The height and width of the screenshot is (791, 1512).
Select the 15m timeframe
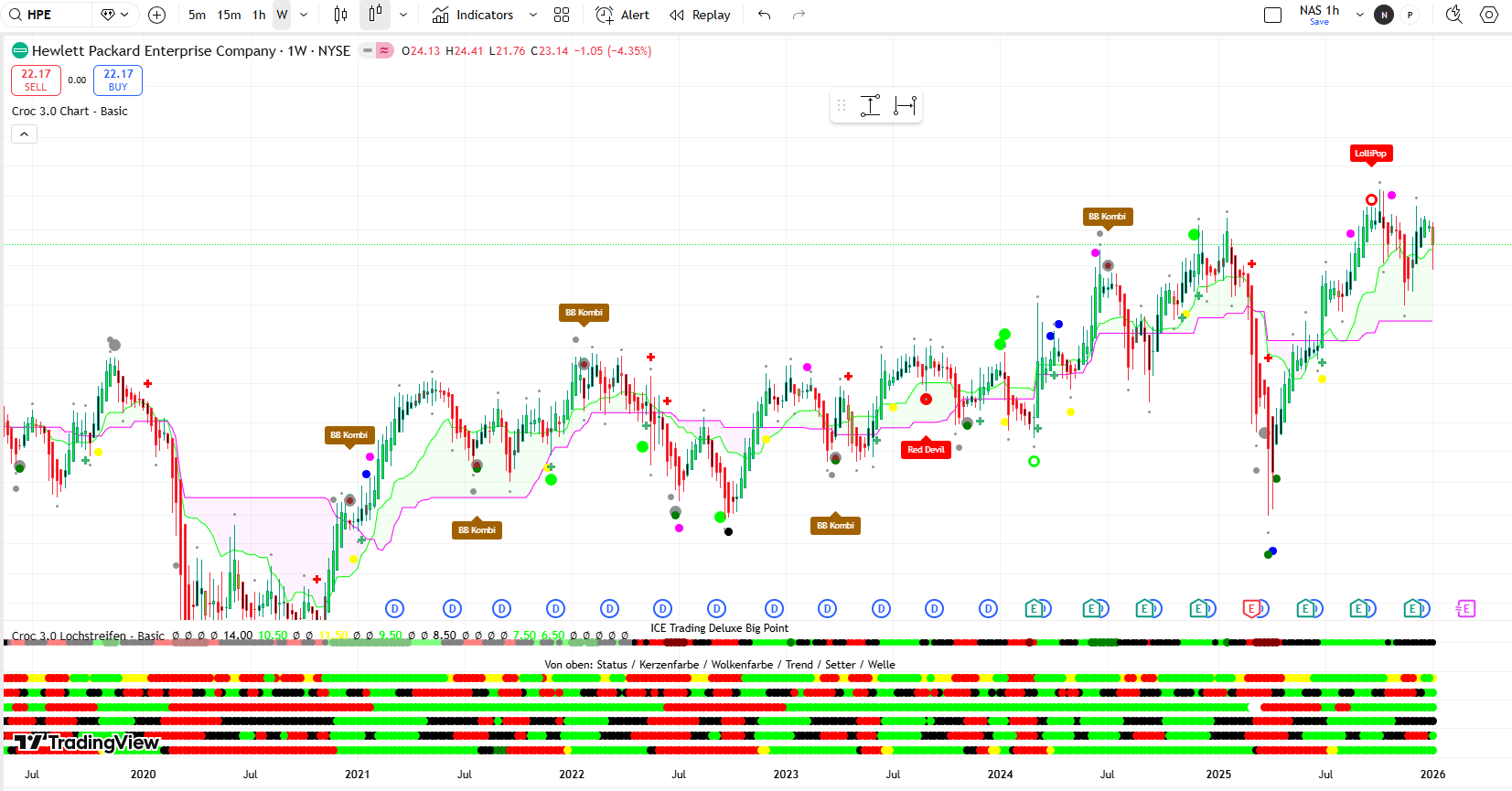coord(229,15)
